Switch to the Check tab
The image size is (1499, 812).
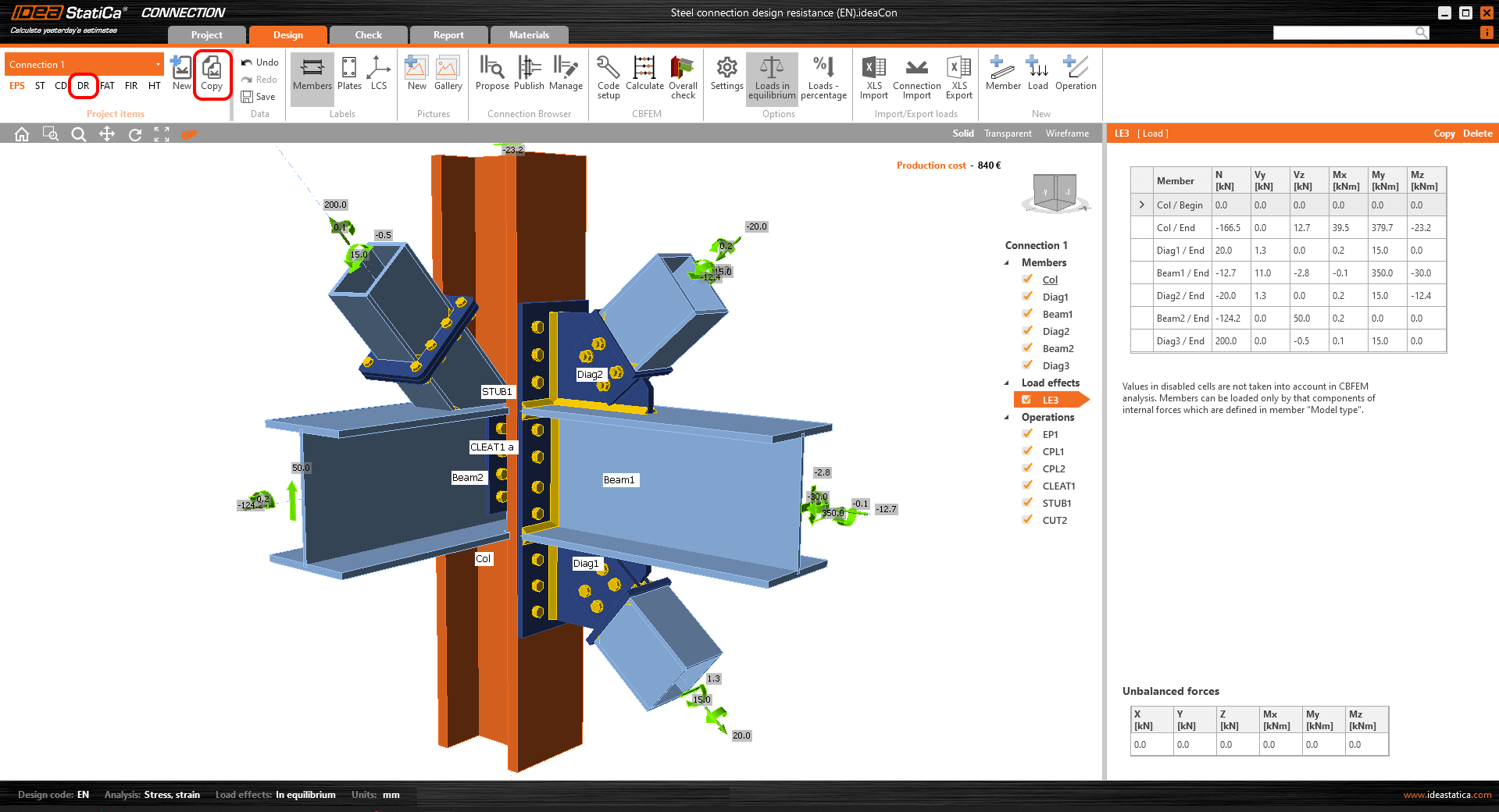[x=368, y=35]
